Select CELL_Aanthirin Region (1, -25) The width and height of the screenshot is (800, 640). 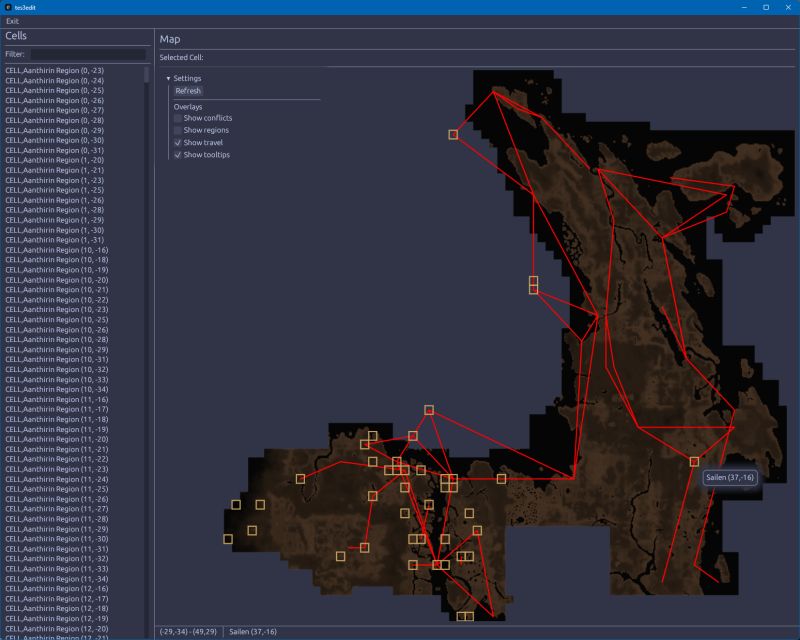pyautogui.click(x=55, y=190)
